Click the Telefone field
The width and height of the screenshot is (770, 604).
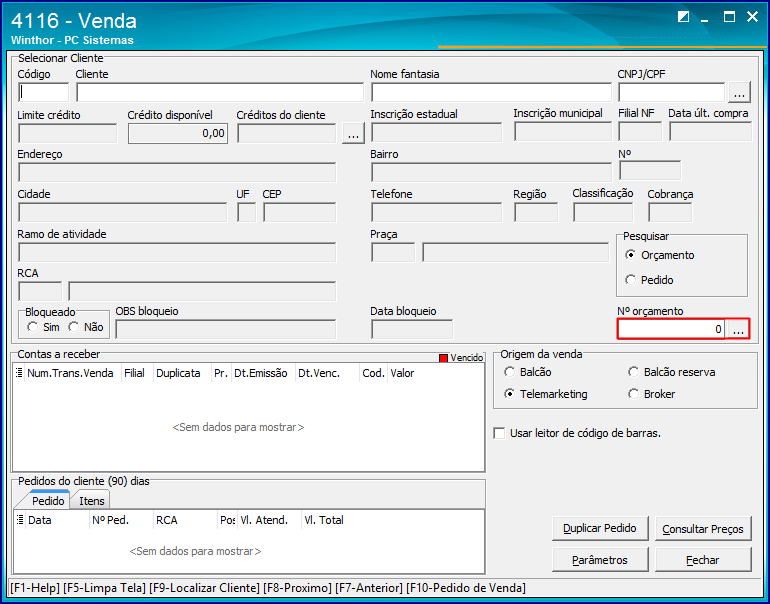[437, 213]
